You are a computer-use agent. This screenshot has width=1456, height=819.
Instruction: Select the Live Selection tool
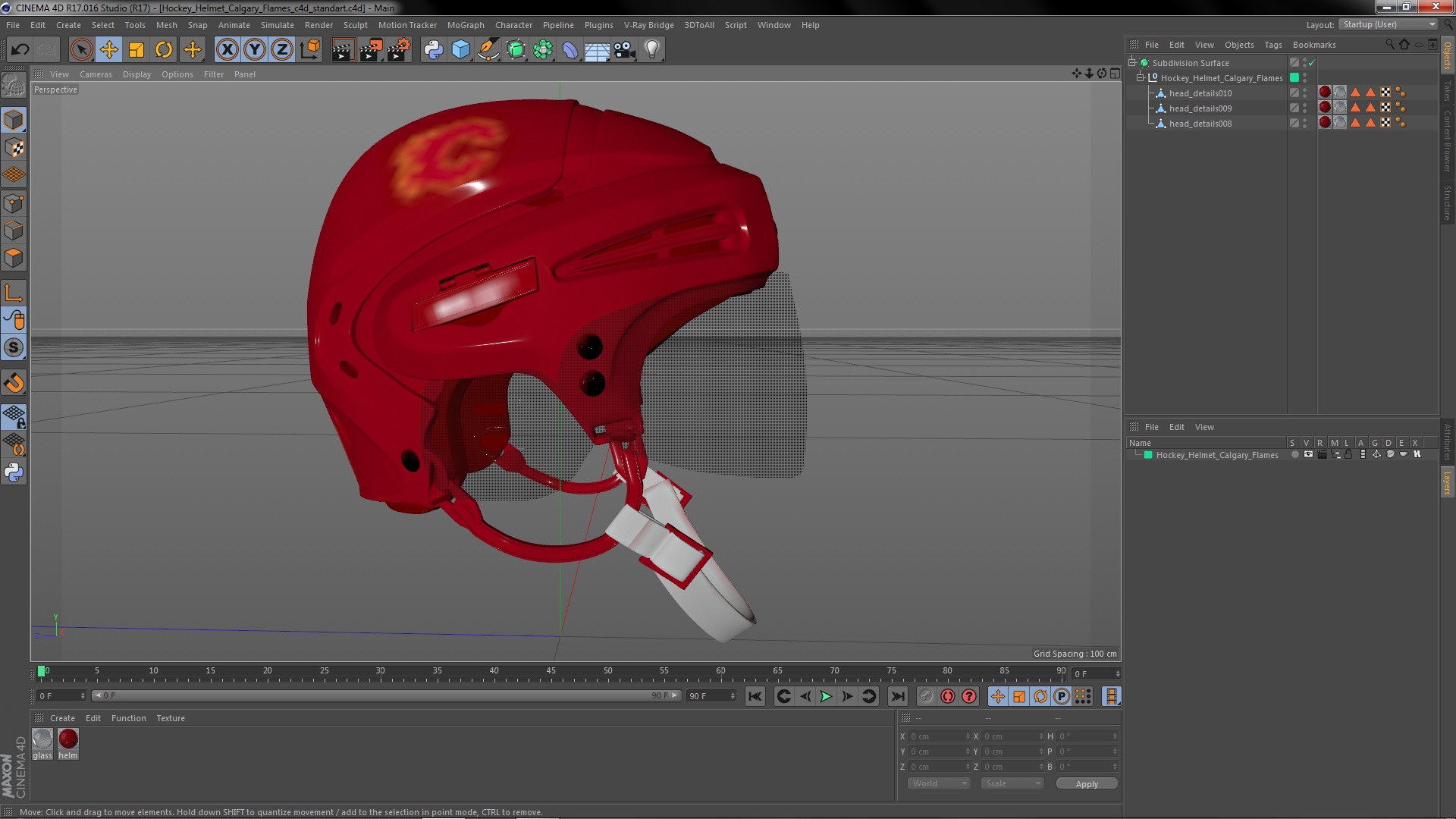tap(81, 50)
